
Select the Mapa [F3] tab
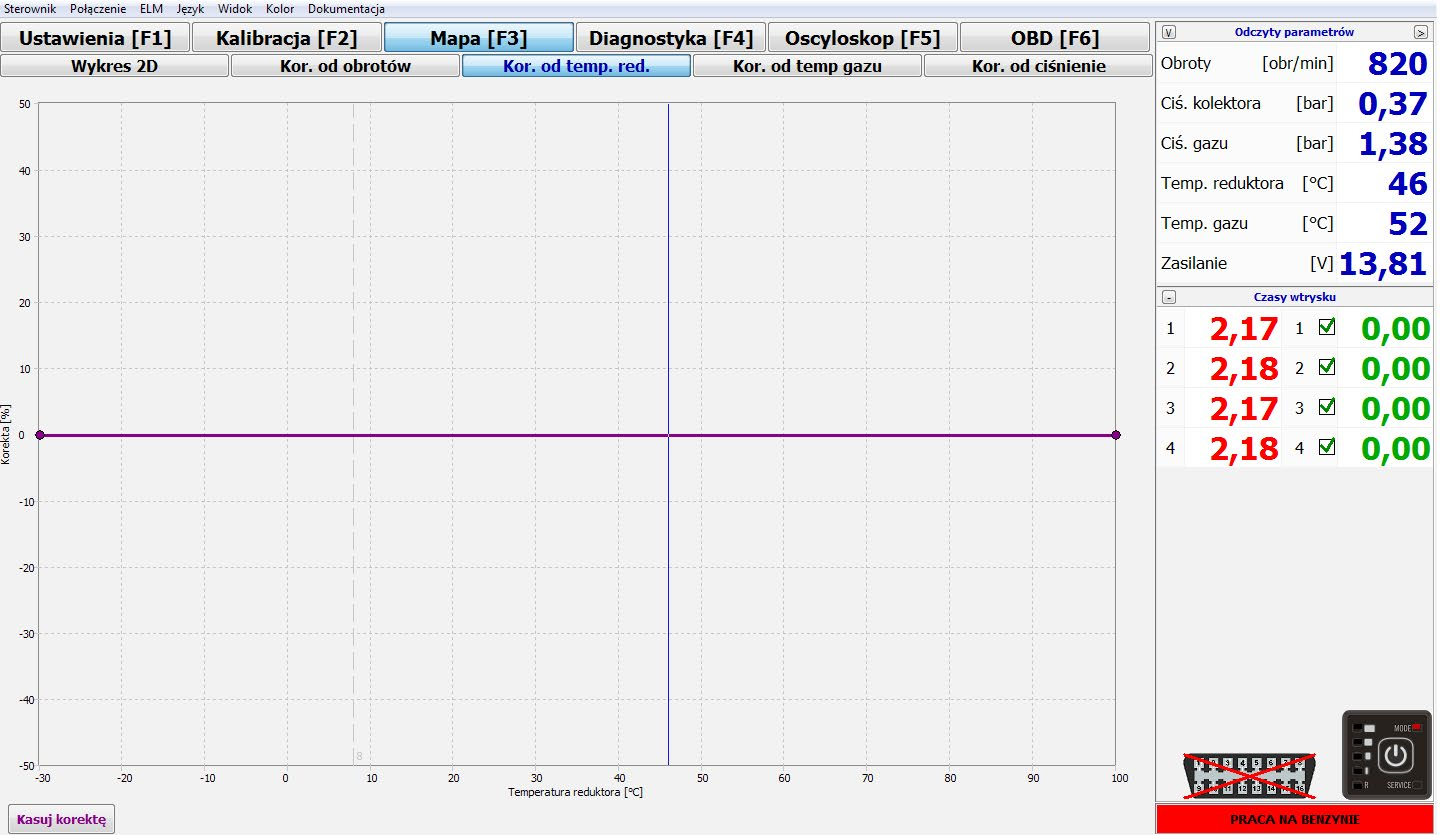click(479, 38)
